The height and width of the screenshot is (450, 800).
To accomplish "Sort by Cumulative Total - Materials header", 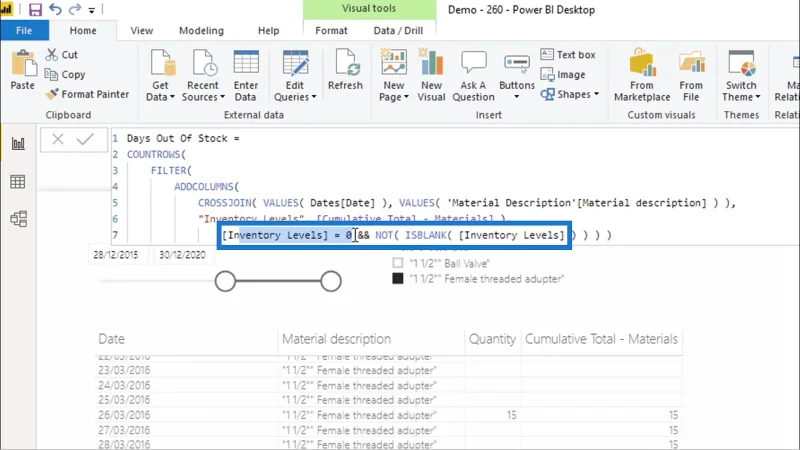I will coord(601,339).
